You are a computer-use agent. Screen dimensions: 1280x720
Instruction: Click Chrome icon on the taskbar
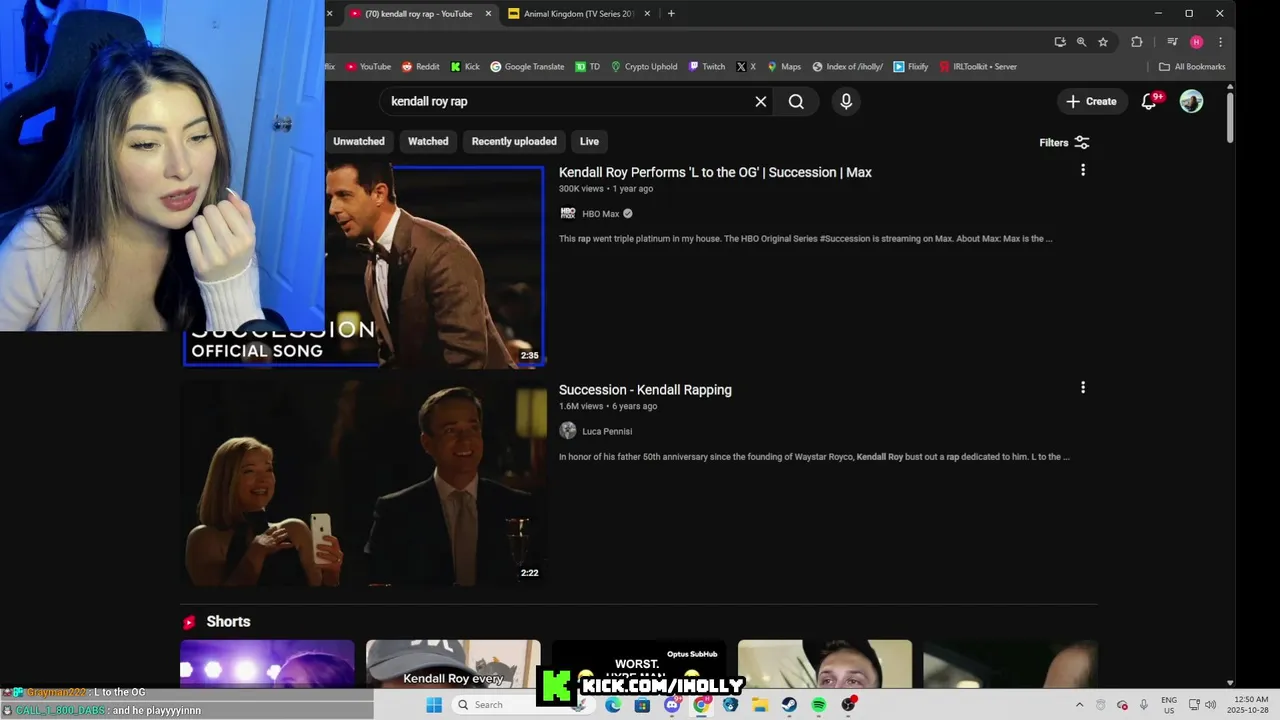[x=701, y=705]
